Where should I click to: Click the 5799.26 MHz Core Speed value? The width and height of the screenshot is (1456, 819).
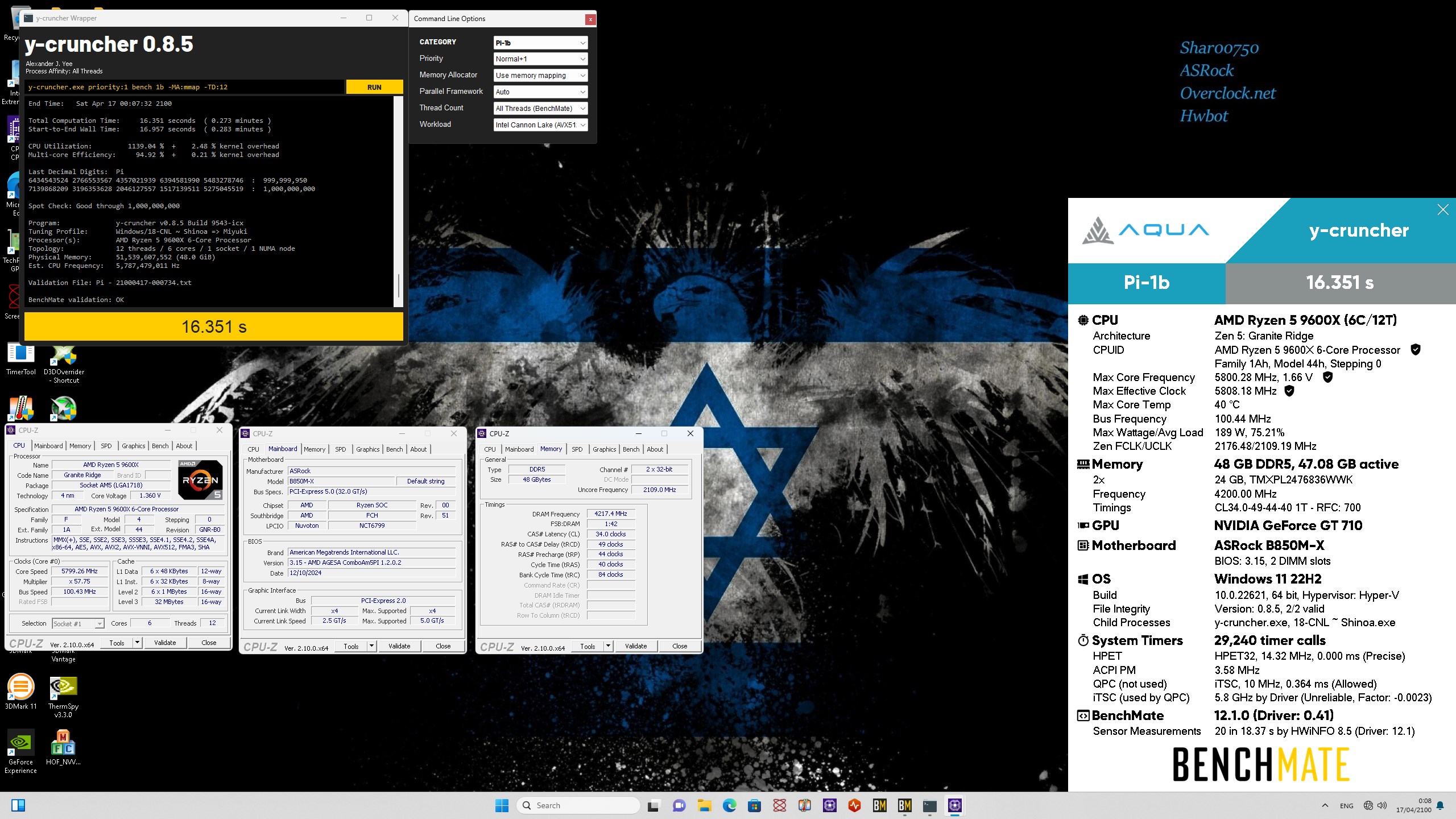pos(80,571)
